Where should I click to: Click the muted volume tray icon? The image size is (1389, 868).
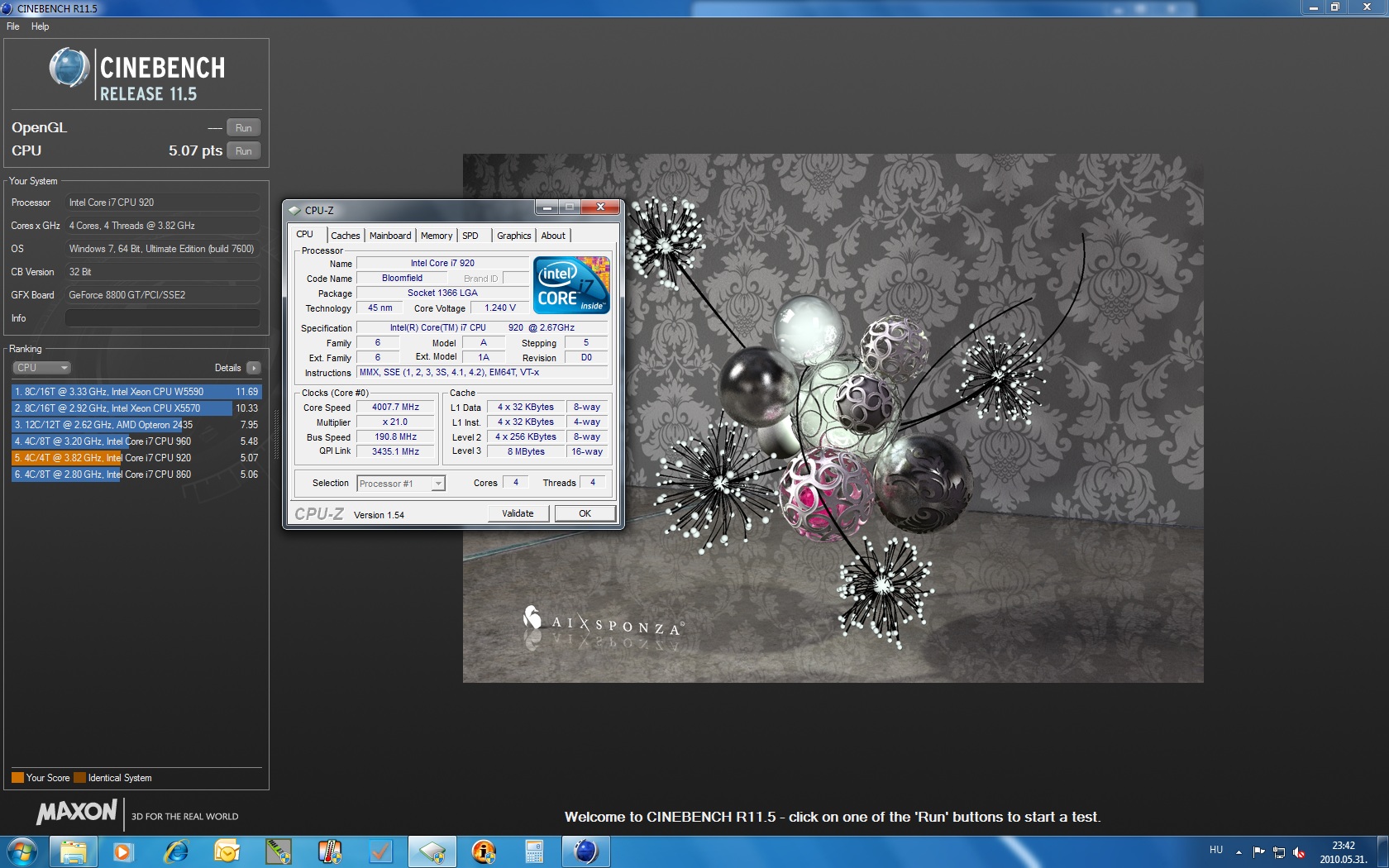pyautogui.click(x=1299, y=851)
